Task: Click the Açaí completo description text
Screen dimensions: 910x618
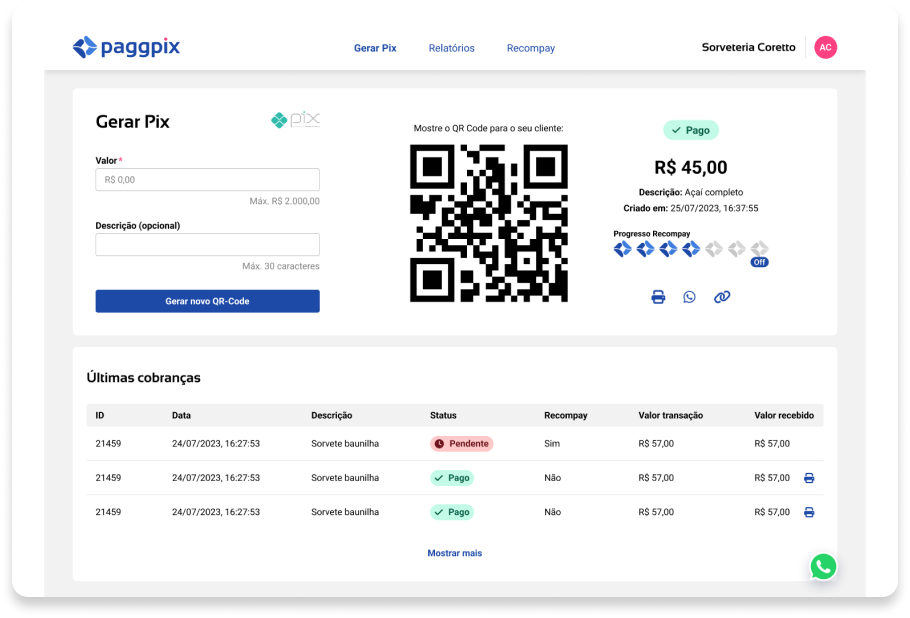Action: click(x=714, y=192)
